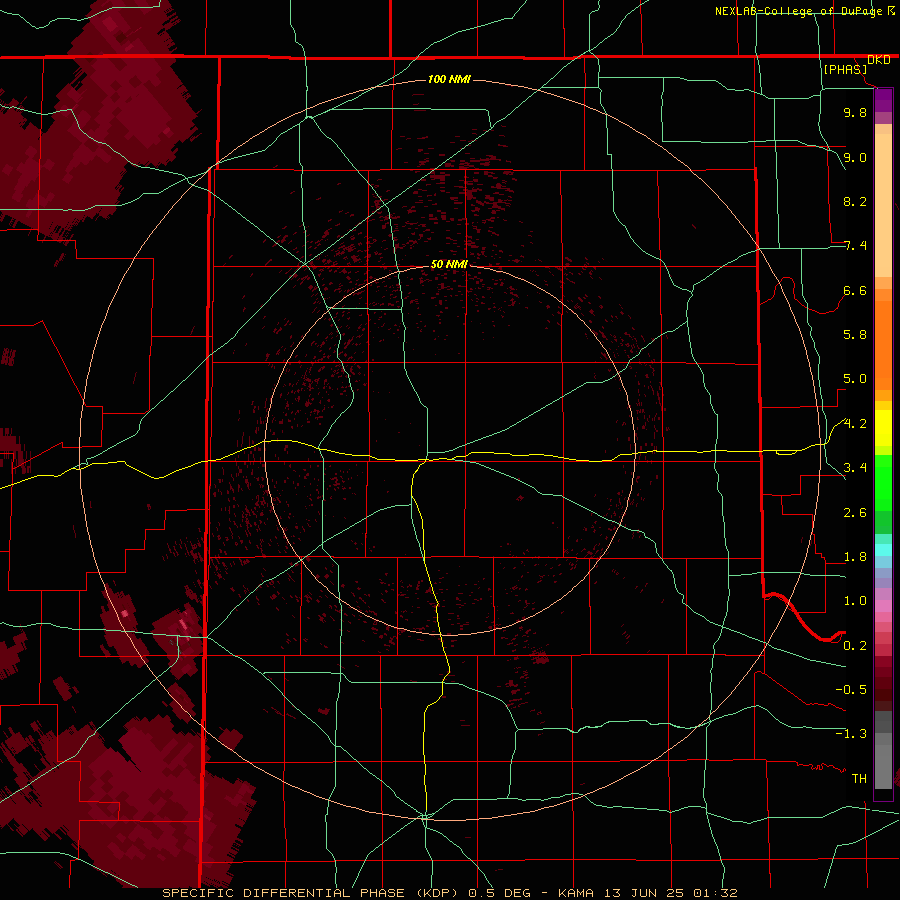The width and height of the screenshot is (900, 900).
Task: Click the cyan segment of the color scale
Action: 883,550
